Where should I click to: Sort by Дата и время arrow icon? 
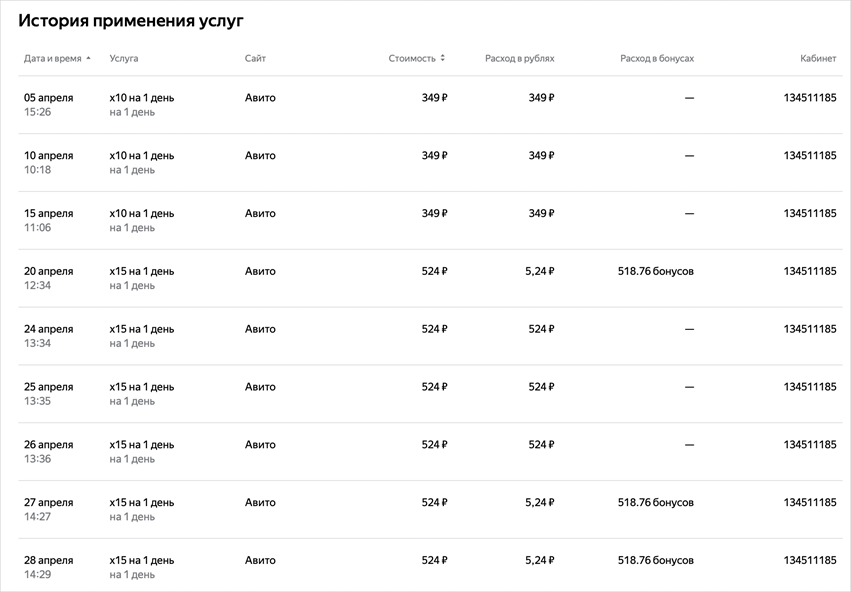tap(88, 59)
